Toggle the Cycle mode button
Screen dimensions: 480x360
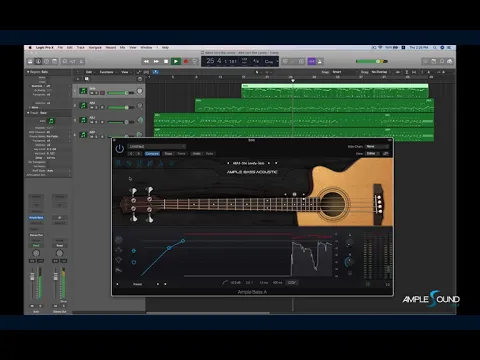(x=195, y=61)
